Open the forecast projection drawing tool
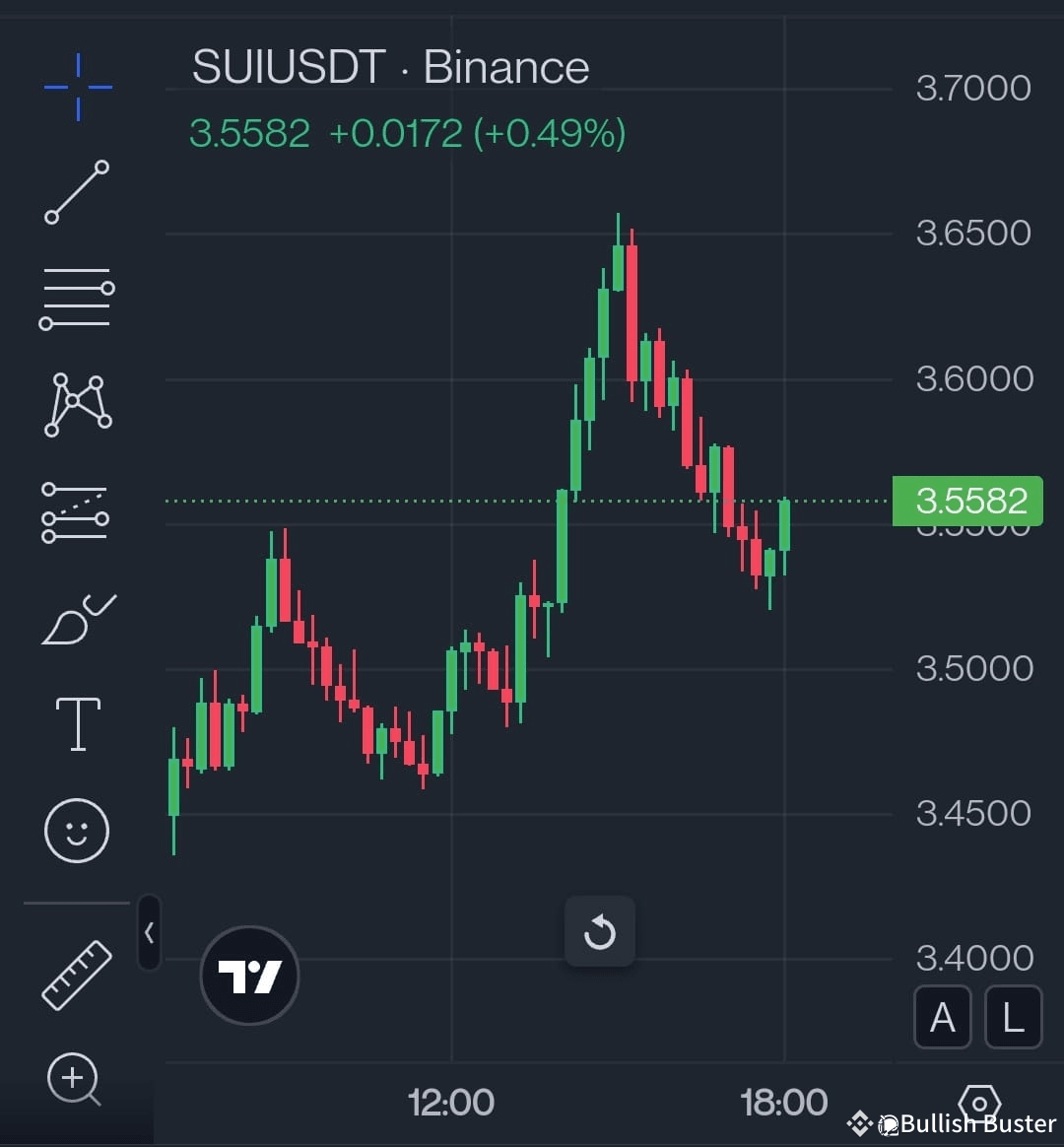This screenshot has height=1147, width=1064. point(76,510)
